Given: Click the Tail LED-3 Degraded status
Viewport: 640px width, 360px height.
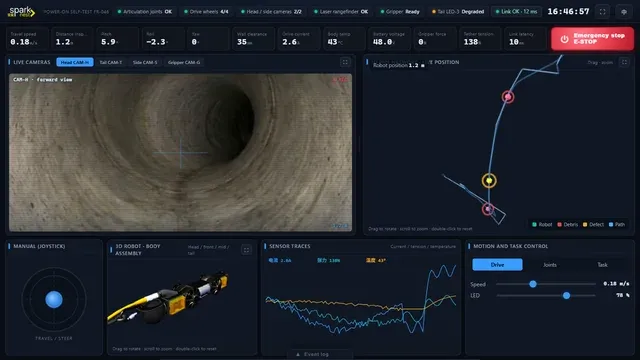Looking at the screenshot, I should pyautogui.click(x=458, y=12).
